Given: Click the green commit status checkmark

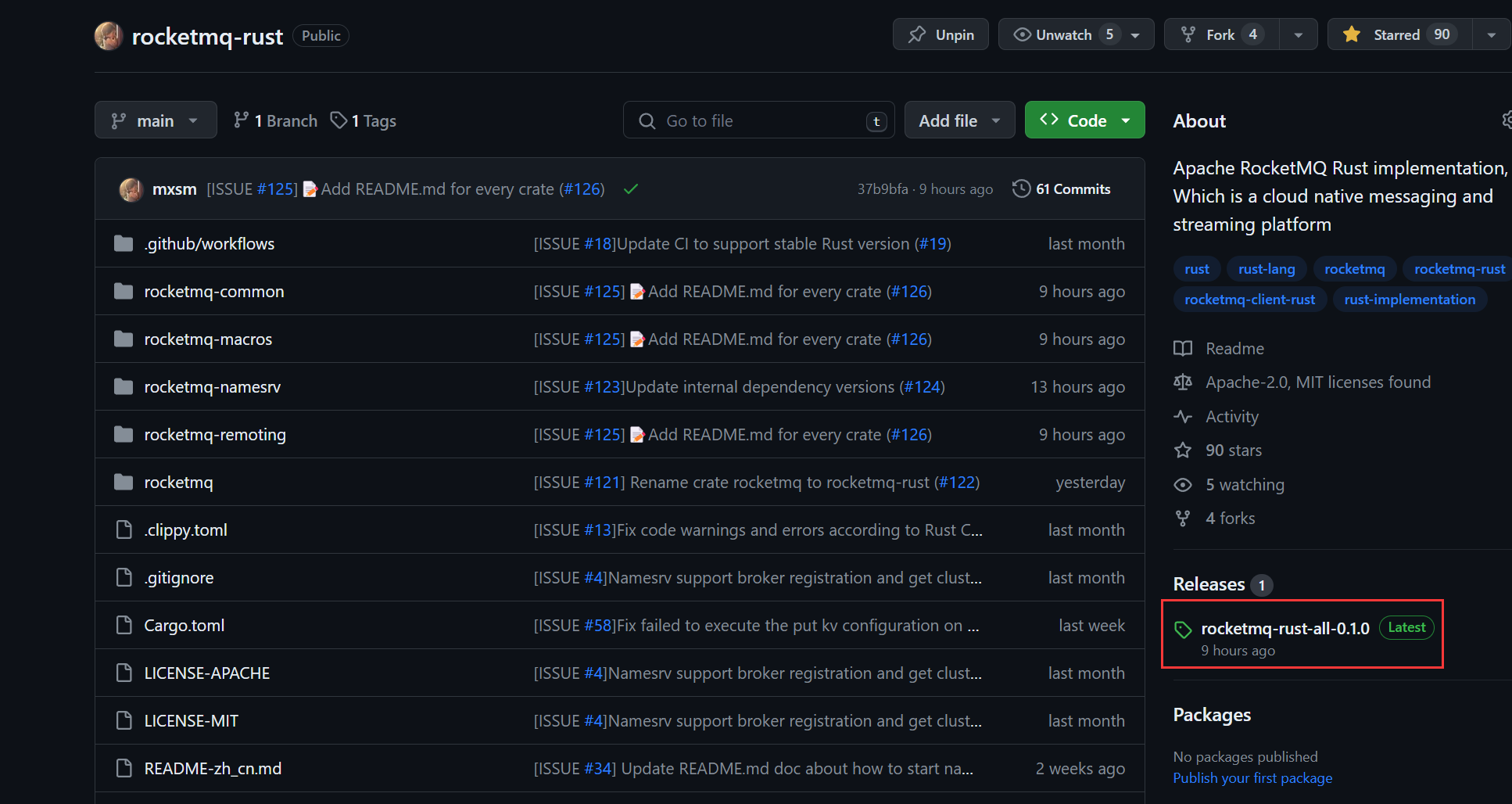Looking at the screenshot, I should tap(631, 189).
